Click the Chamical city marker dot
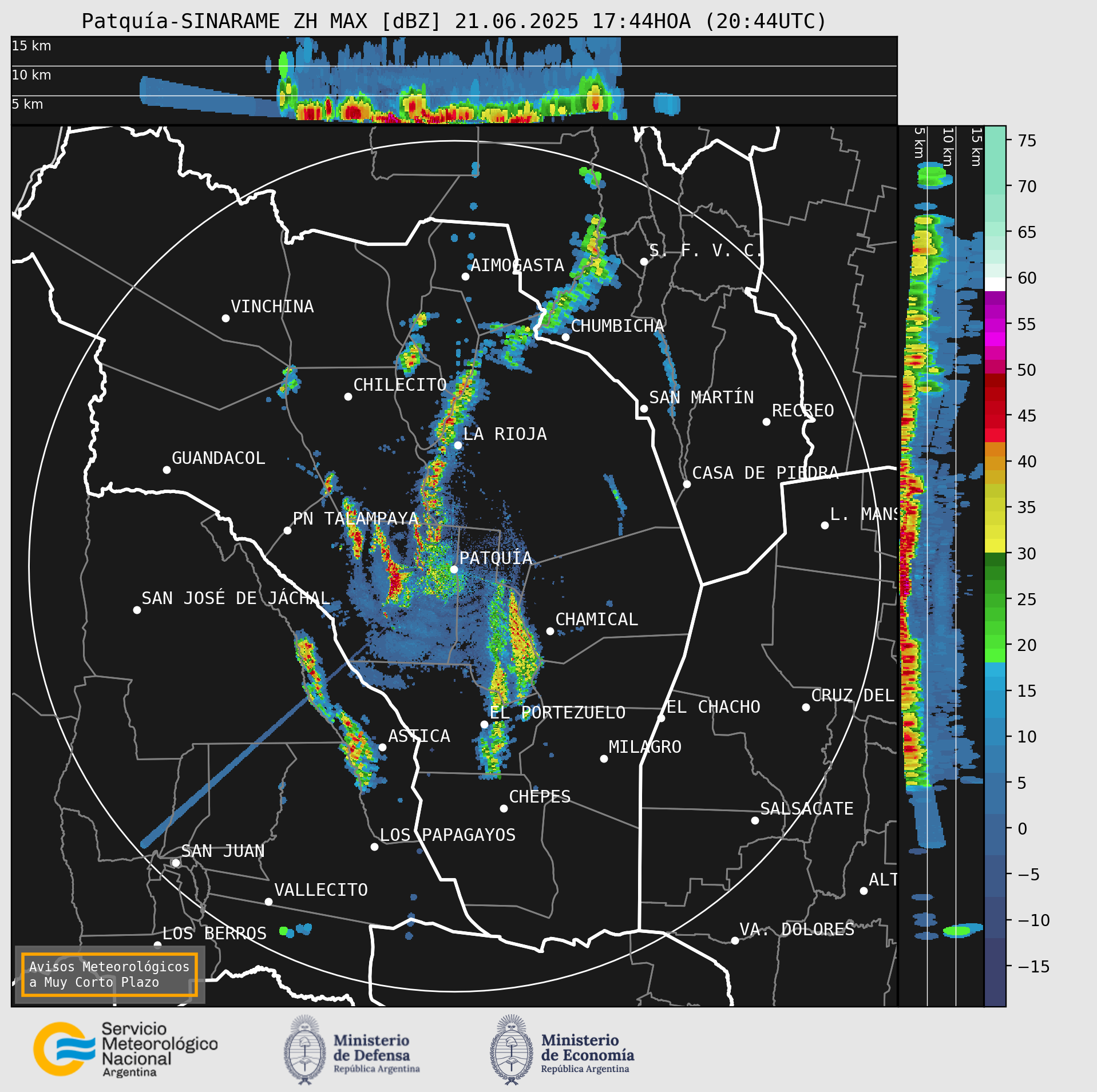This screenshot has height=1092, width=1097. [550, 631]
